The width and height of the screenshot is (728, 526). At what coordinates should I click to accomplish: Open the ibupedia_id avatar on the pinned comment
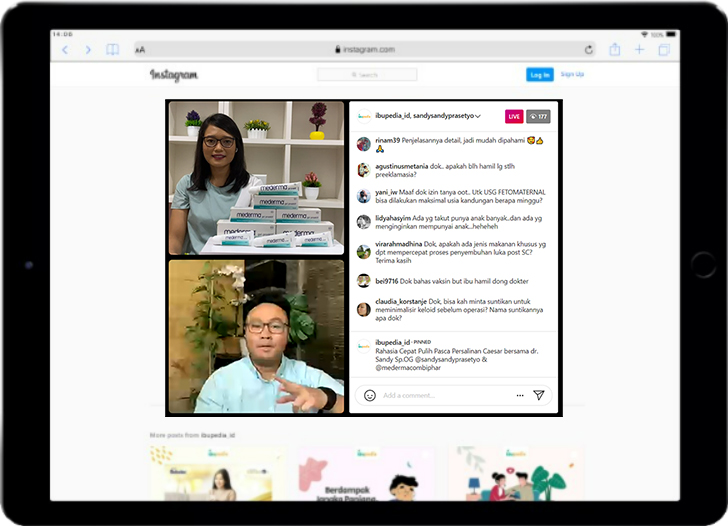pos(364,346)
